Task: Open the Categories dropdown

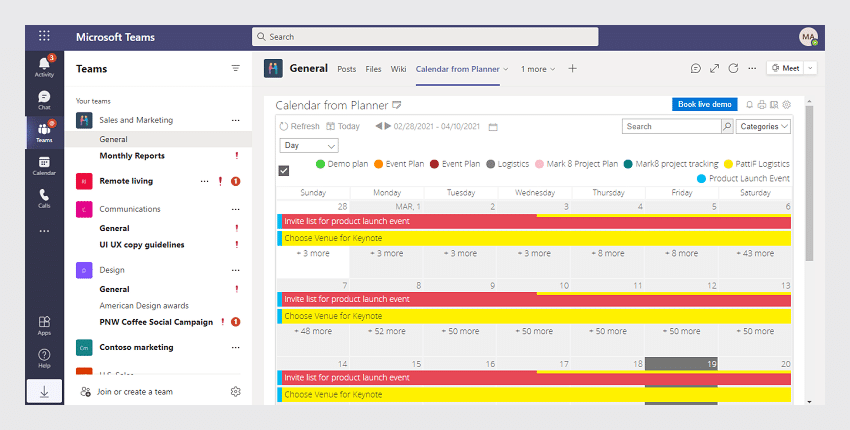Action: pos(763,126)
